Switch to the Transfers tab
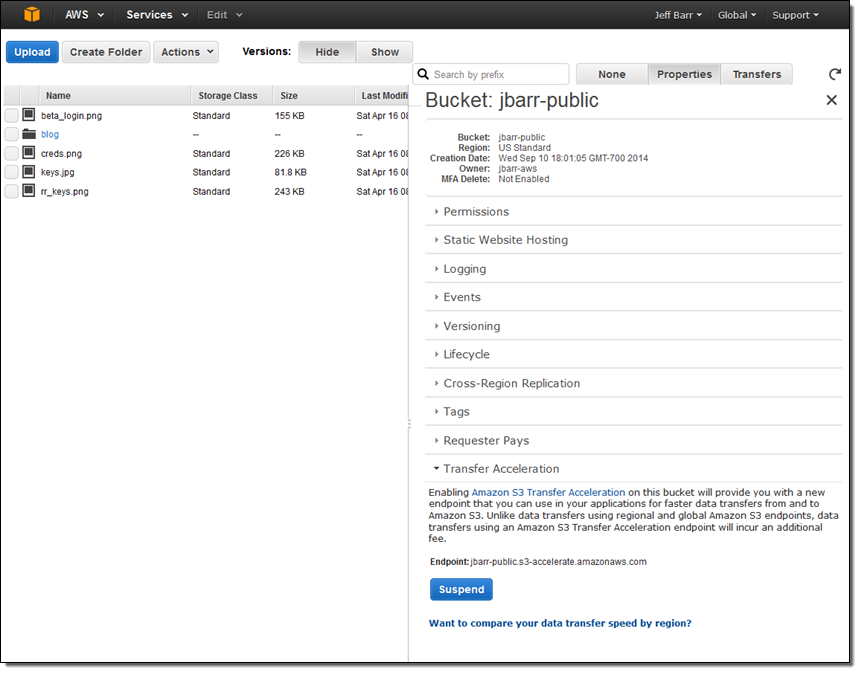Screen dimensions: 860x673 pyautogui.click(x=757, y=74)
